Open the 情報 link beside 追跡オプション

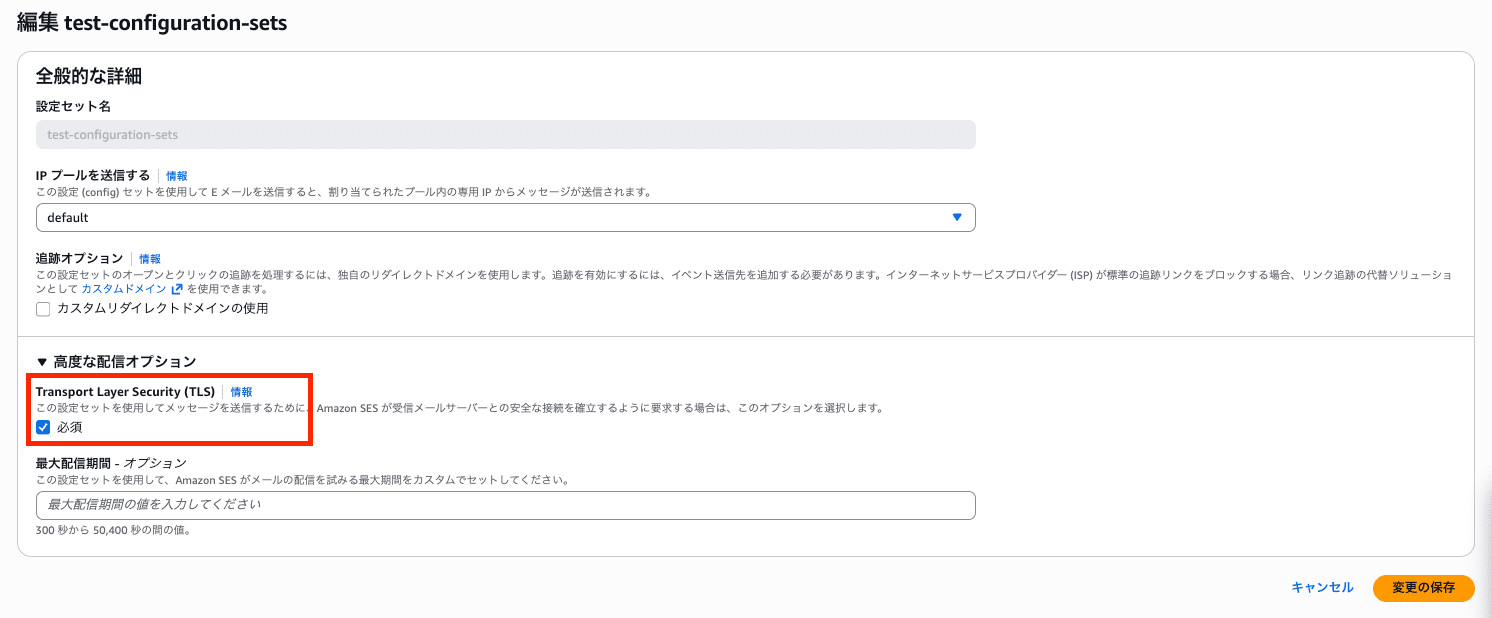pos(149,258)
